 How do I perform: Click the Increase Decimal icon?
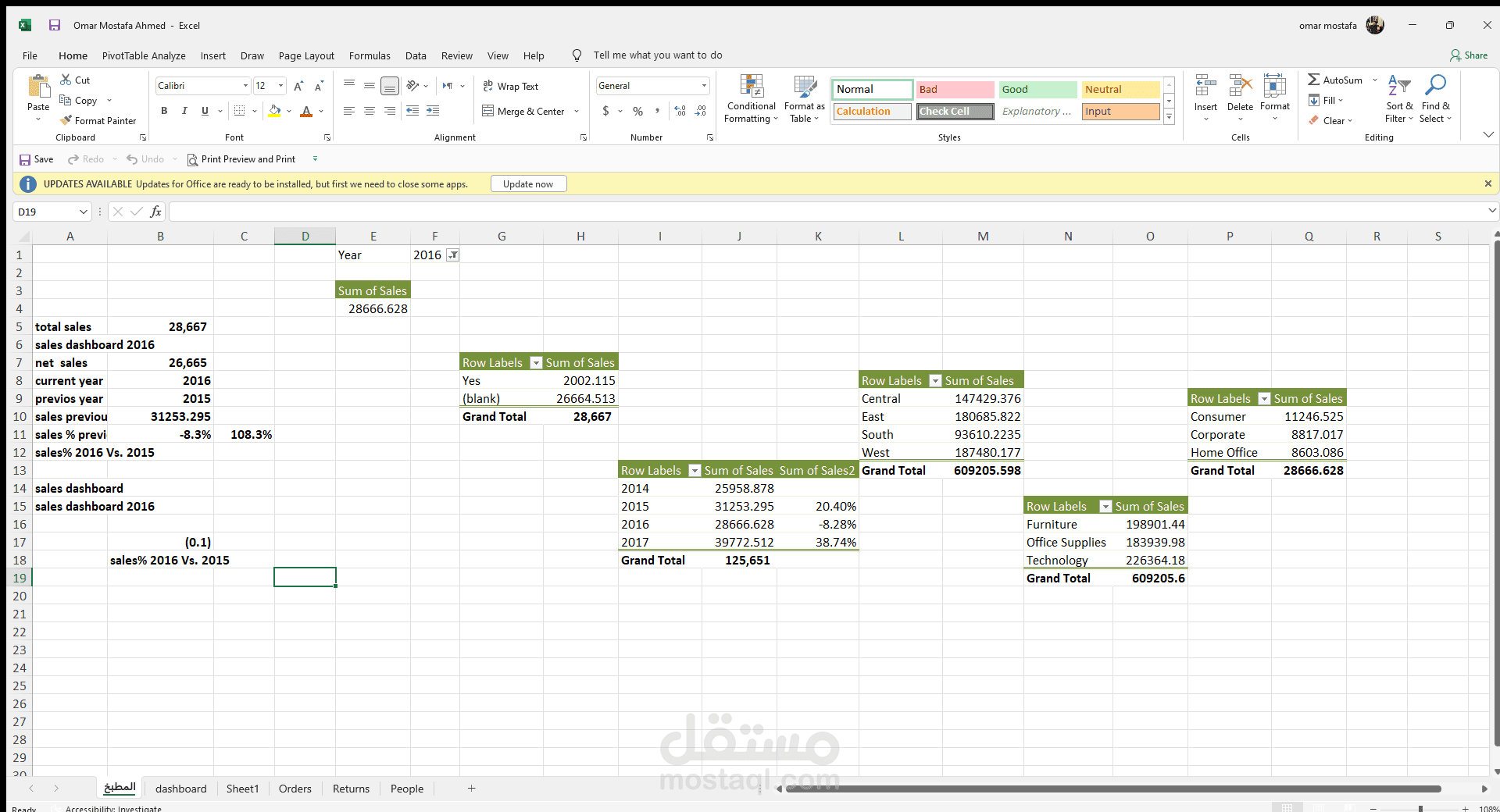tap(679, 111)
